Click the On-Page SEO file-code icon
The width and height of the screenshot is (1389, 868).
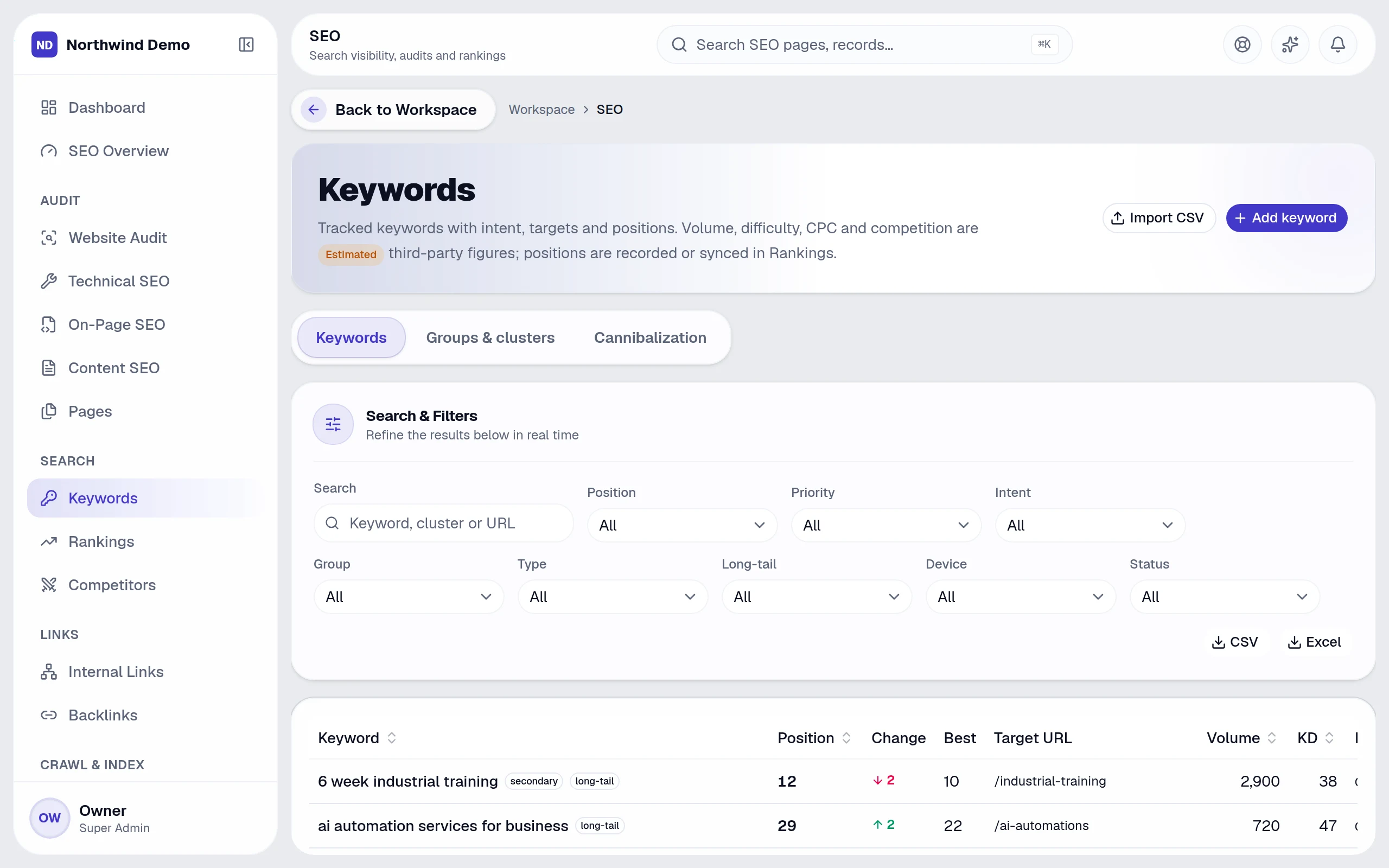click(49, 324)
